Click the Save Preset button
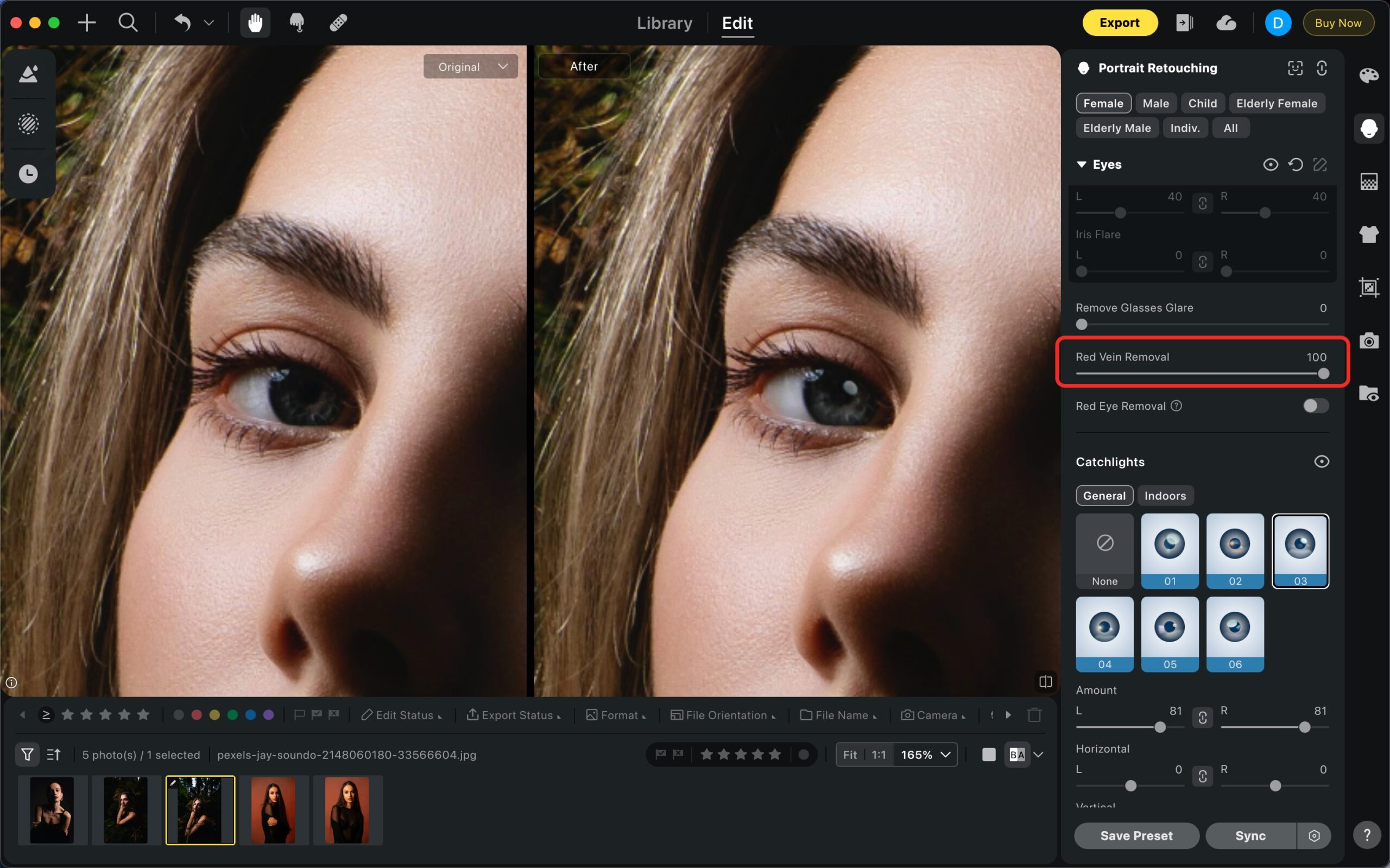The height and width of the screenshot is (868, 1390). click(x=1136, y=835)
